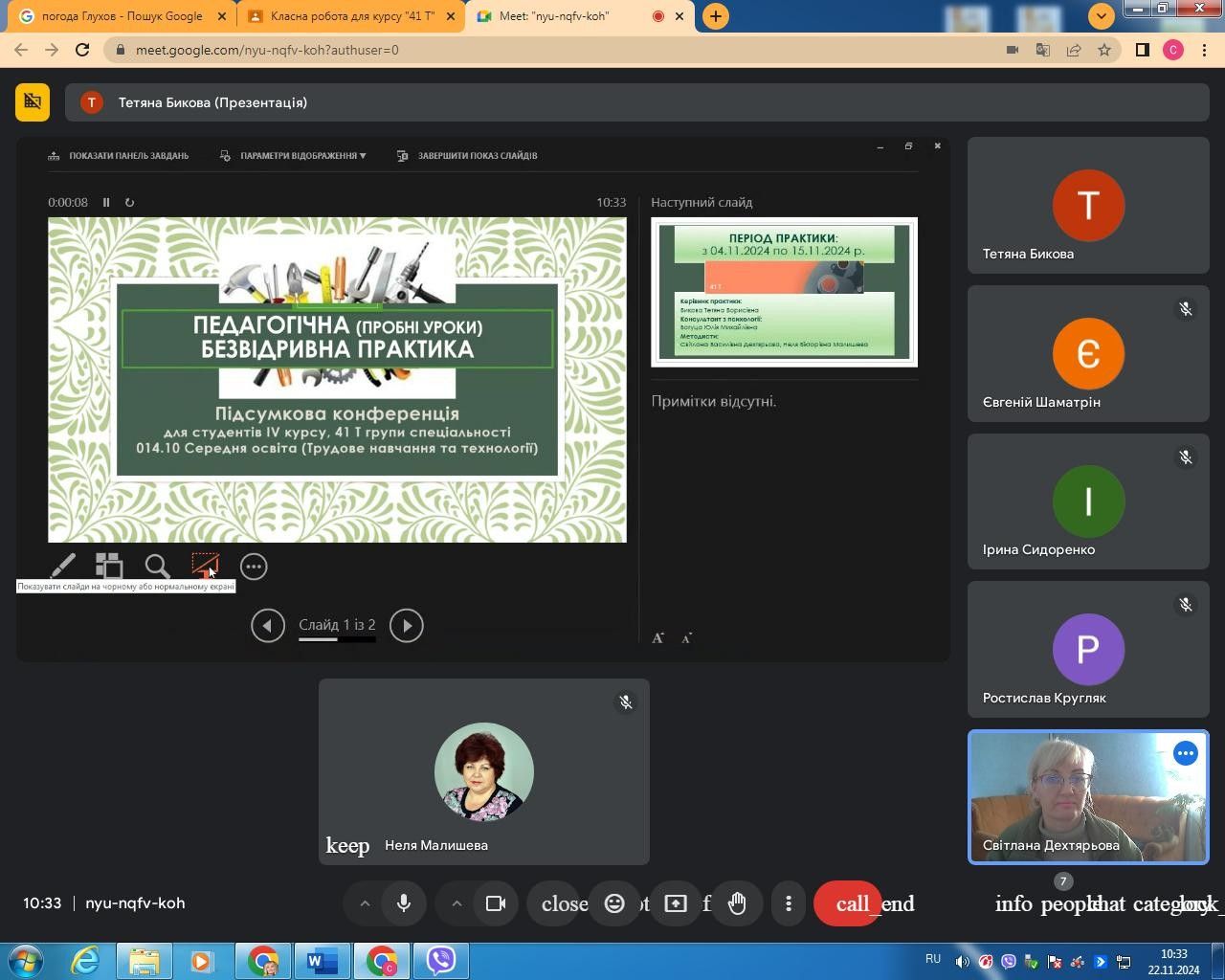
Task: Open the see all slides grid icon
Action: point(109,567)
